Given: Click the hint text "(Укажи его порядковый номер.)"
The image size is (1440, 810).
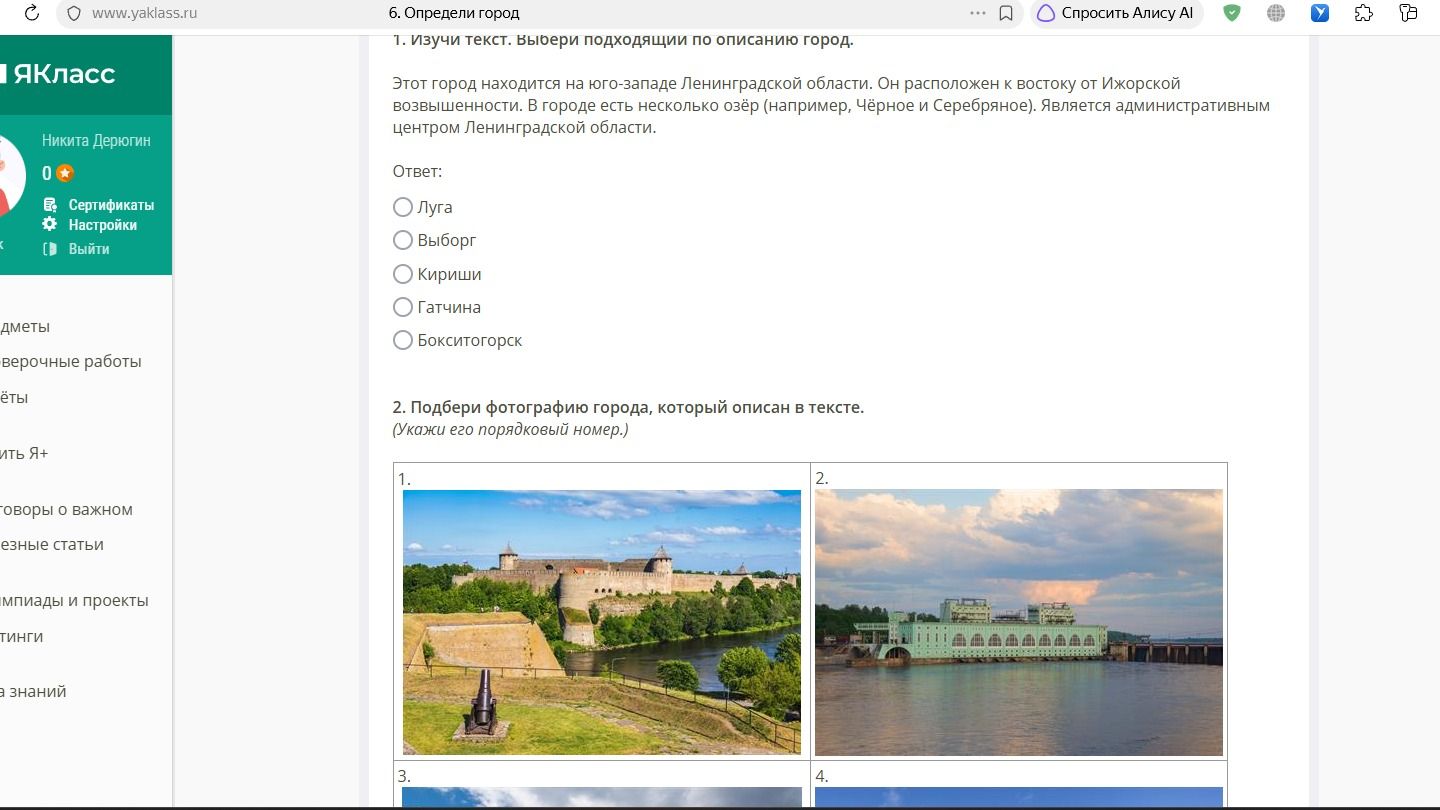Looking at the screenshot, I should point(510,430).
